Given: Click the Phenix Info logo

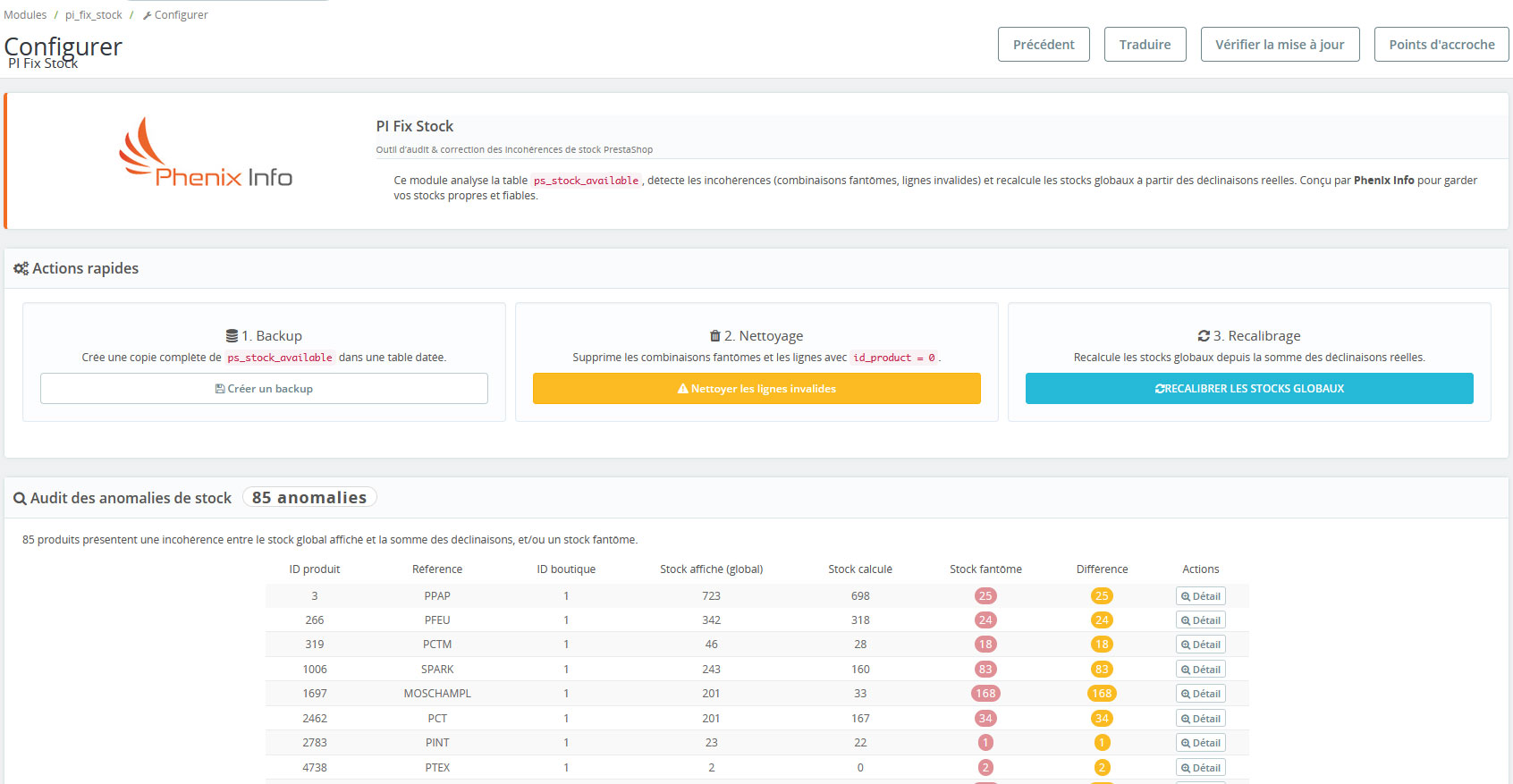Looking at the screenshot, I should tap(206, 153).
